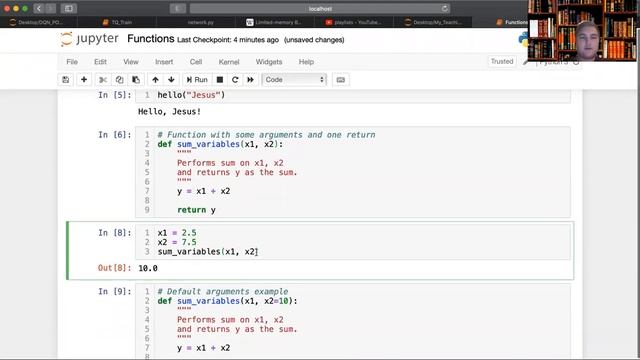This screenshot has height=360, width=640.
Task: Click the 10.0 output value
Action: click(x=148, y=268)
